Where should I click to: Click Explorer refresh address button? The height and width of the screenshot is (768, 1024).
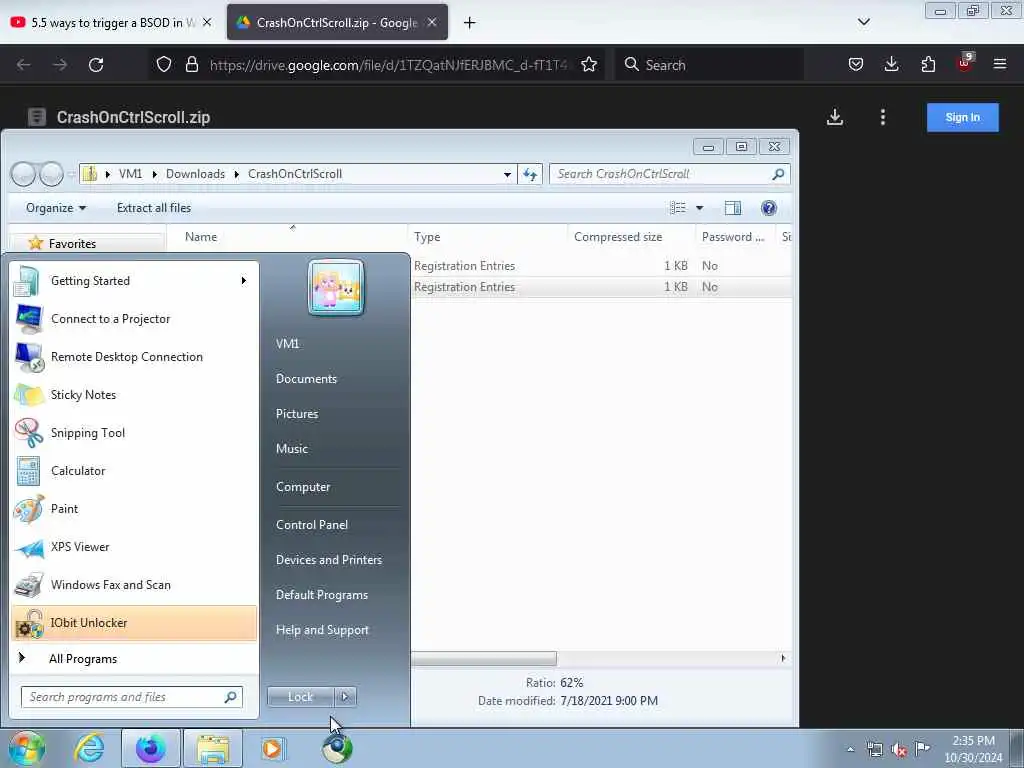click(x=530, y=174)
